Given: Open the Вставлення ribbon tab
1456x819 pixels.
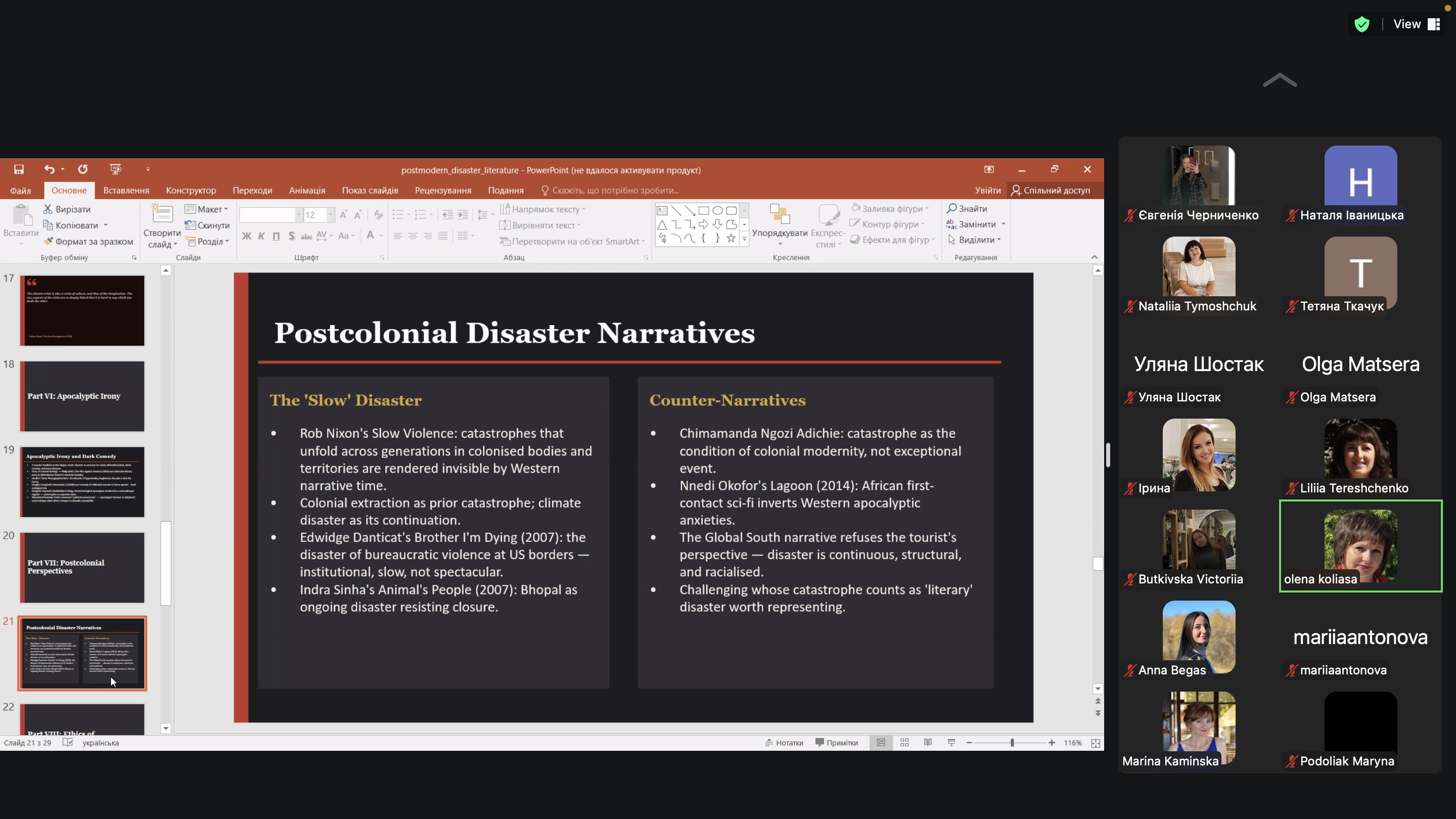Looking at the screenshot, I should [x=126, y=191].
